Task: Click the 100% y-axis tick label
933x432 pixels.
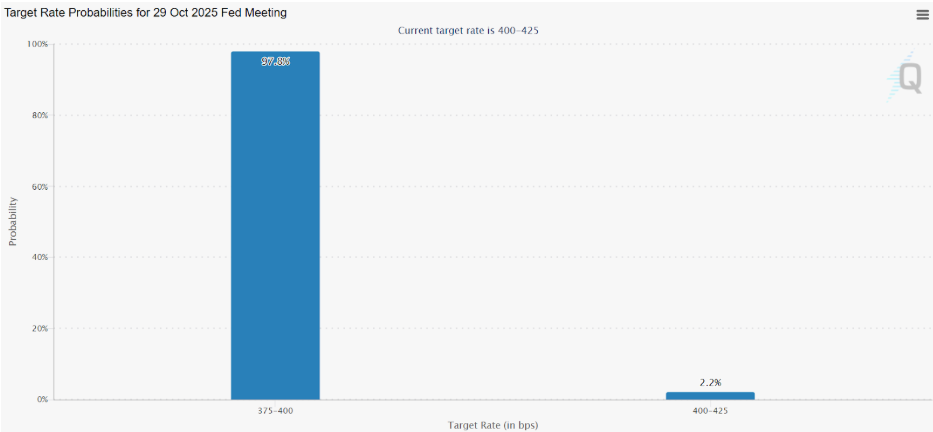Action: pos(37,45)
